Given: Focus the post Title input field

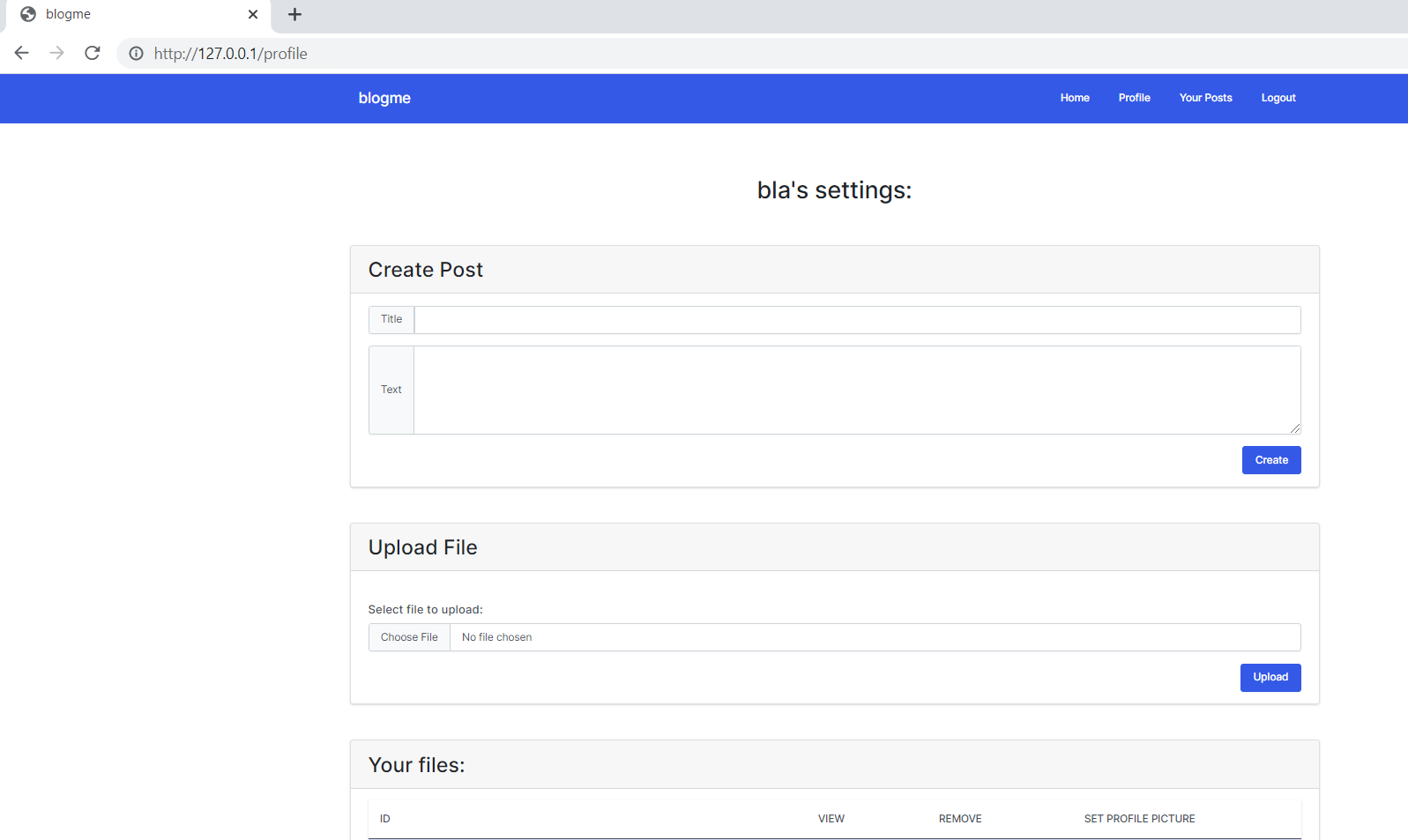Looking at the screenshot, I should point(857,320).
